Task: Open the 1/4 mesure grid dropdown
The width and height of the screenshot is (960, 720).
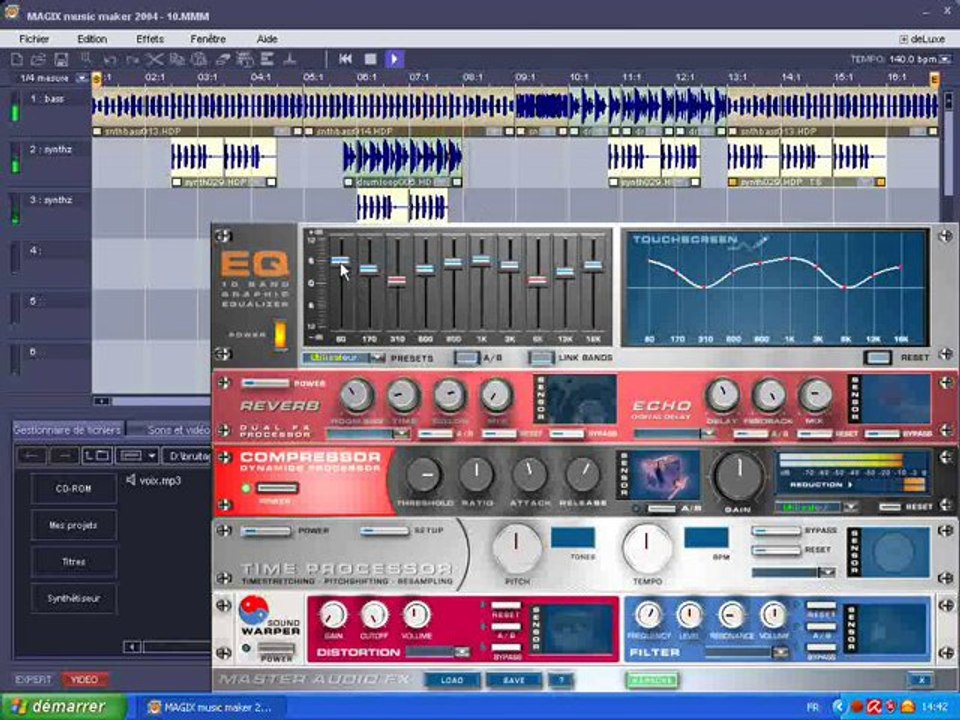Action: pyautogui.click(x=82, y=78)
